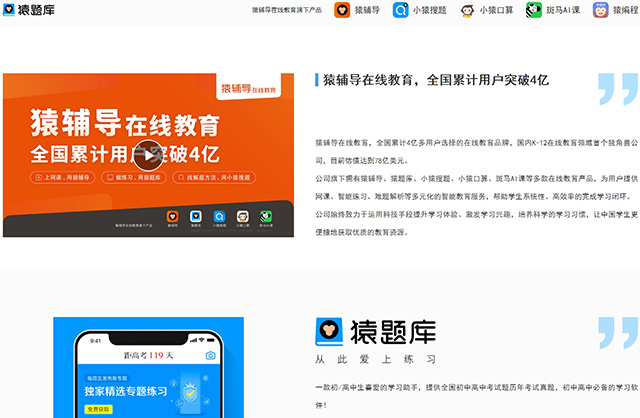640x418 pixels.
Task: Click the 猿题库 wordmark in the lower section
Action: pyautogui.click(x=393, y=332)
